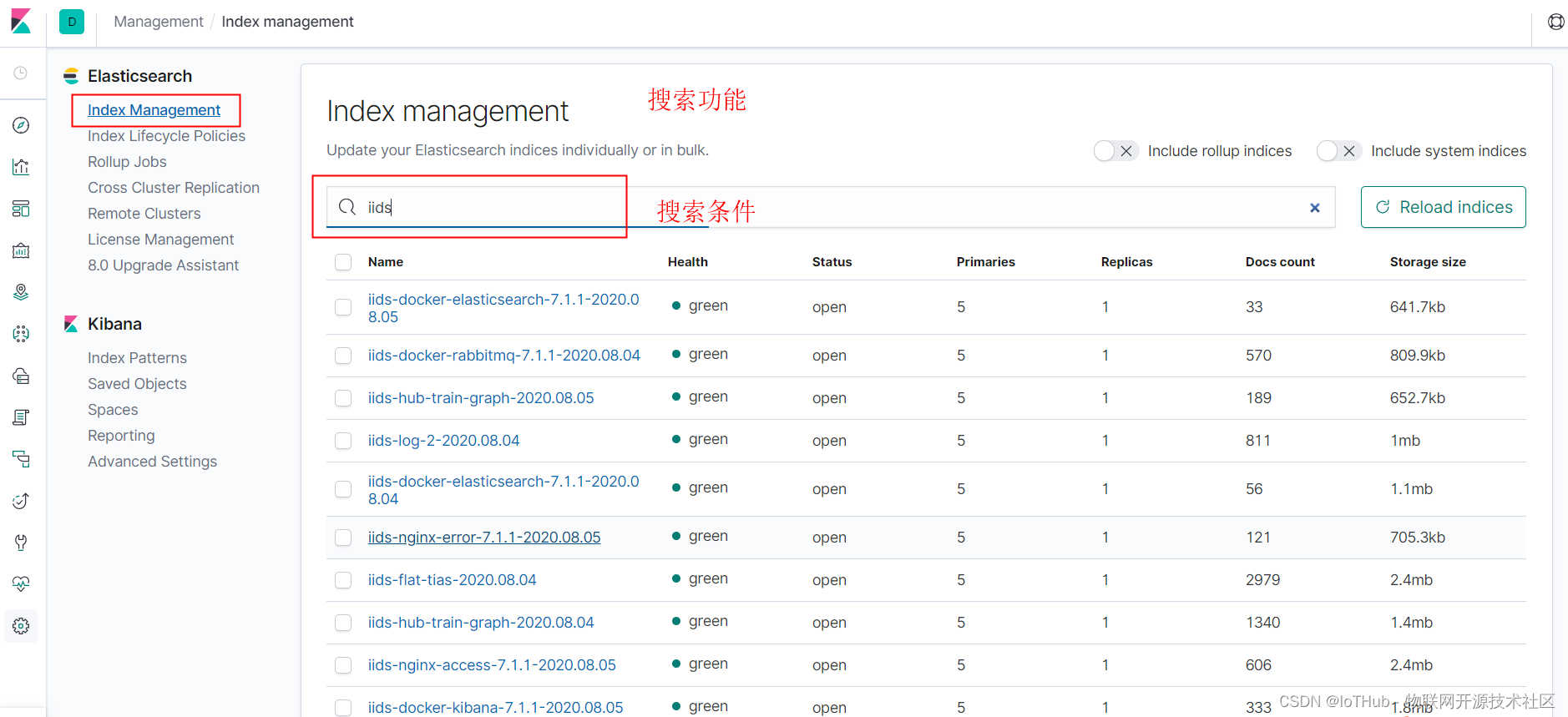
Task: Open iids-flat-tias-2020.08.04 index
Action: click(452, 580)
